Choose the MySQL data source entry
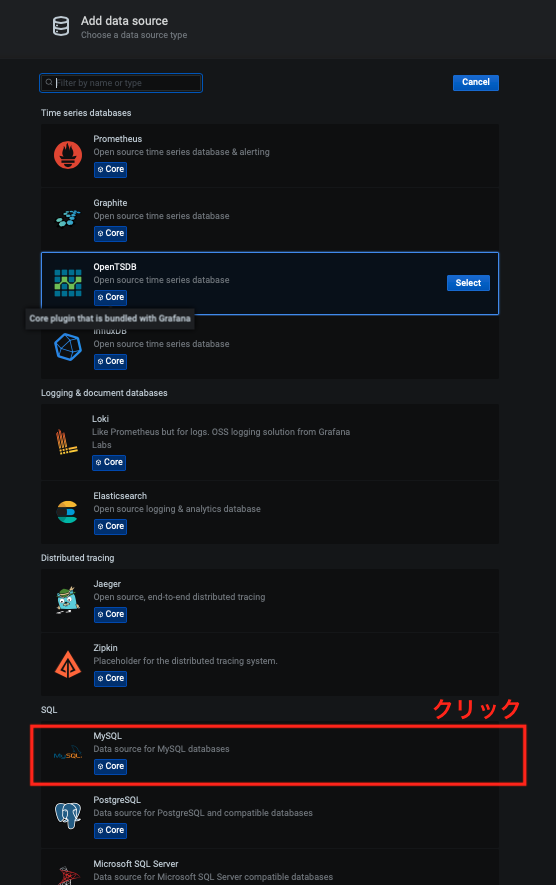 pos(270,753)
